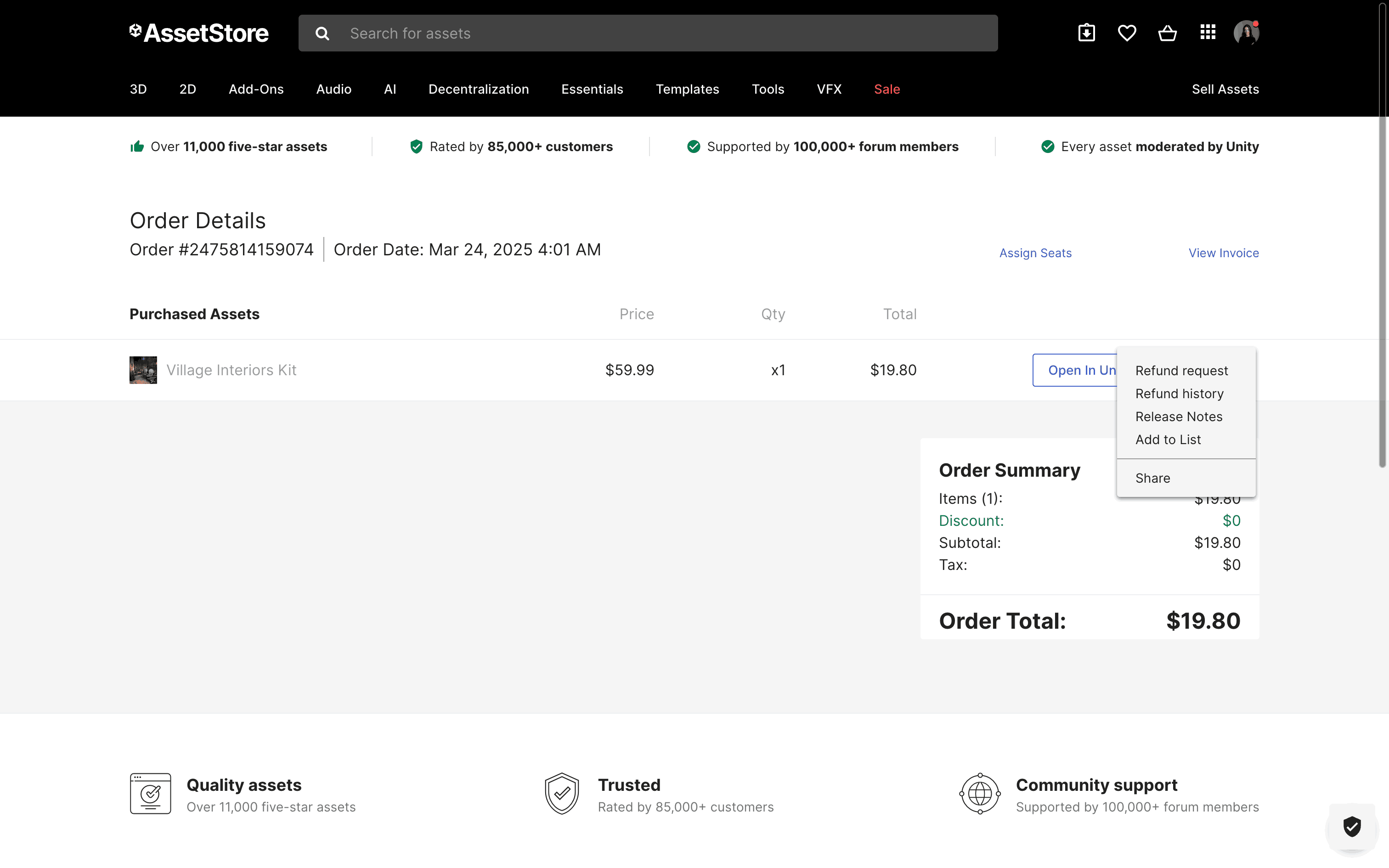Choose Share in the context menu
1389x868 pixels.
point(1152,478)
